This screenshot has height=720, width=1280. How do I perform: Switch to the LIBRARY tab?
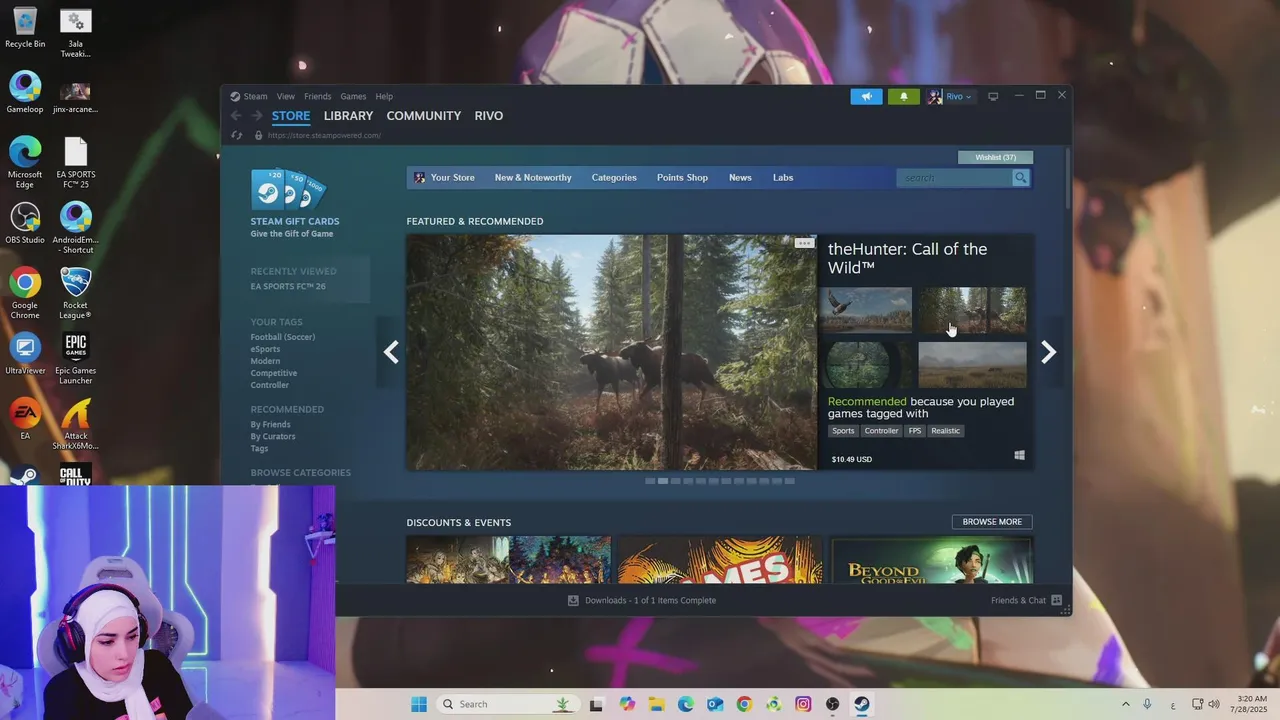348,116
